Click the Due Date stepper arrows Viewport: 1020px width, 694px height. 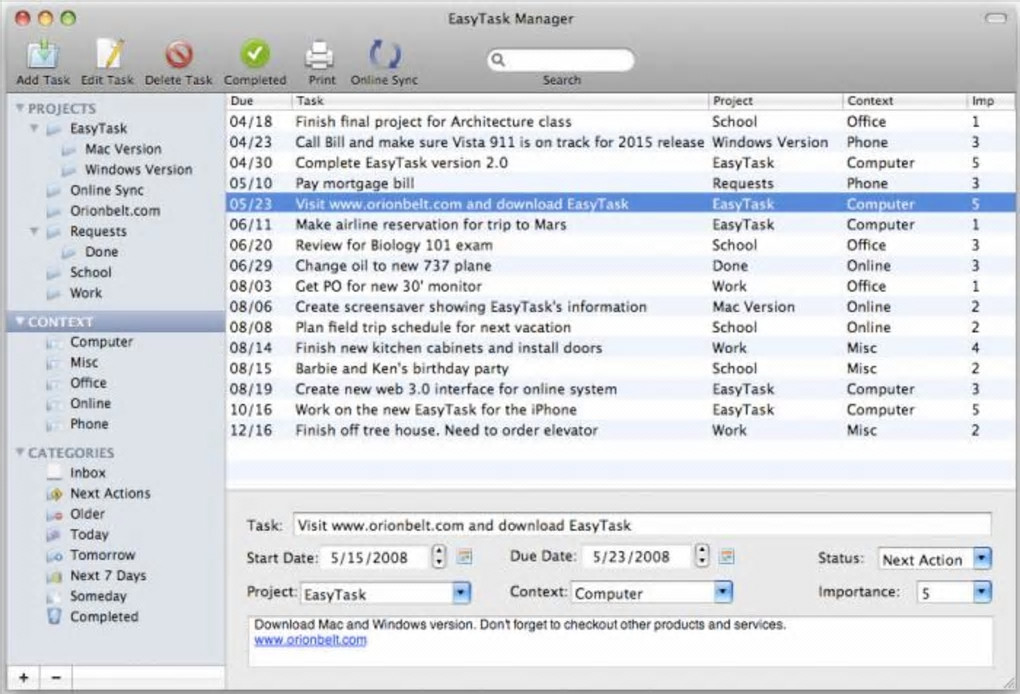point(702,556)
